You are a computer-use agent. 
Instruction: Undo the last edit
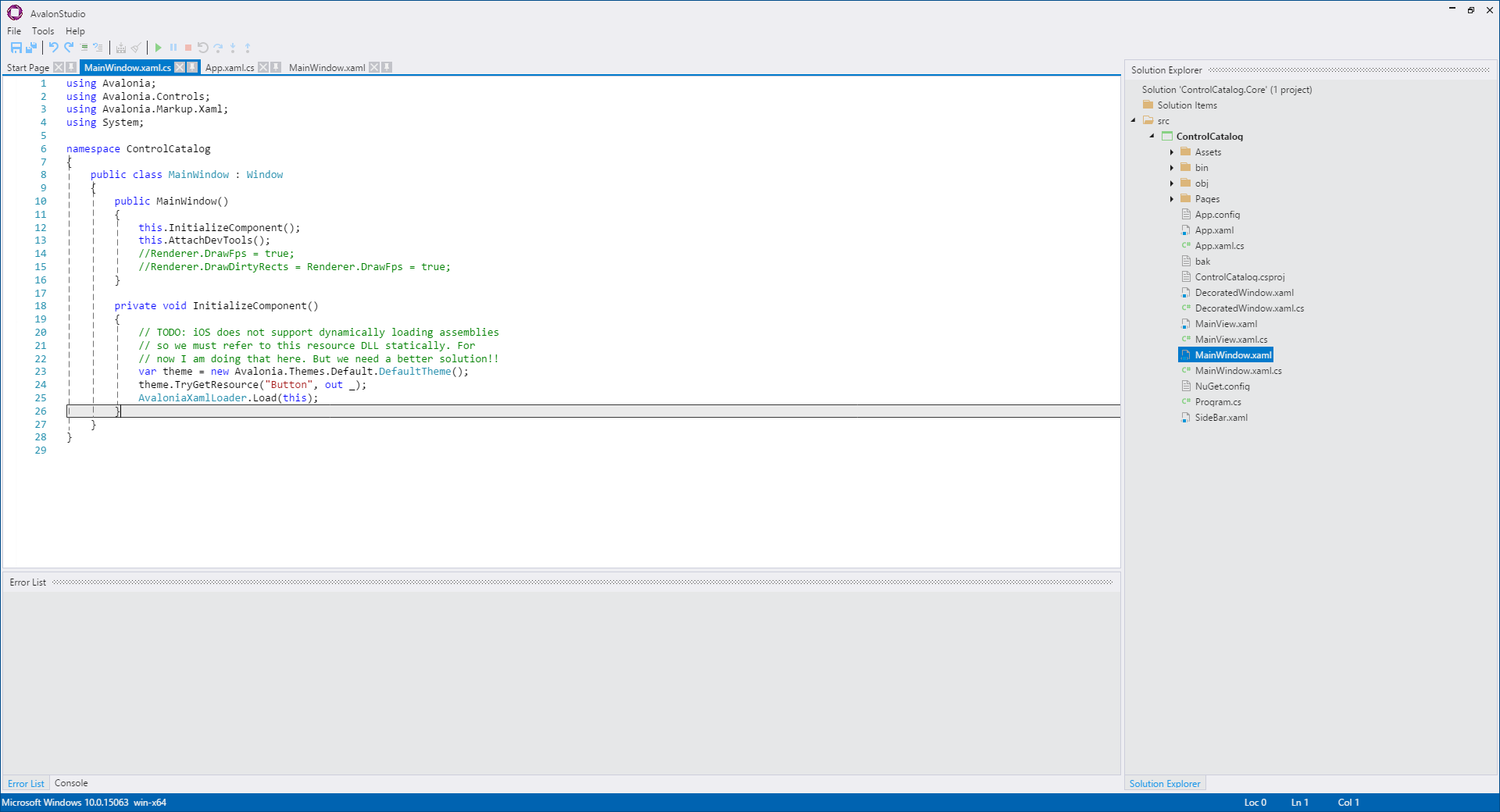[53, 48]
